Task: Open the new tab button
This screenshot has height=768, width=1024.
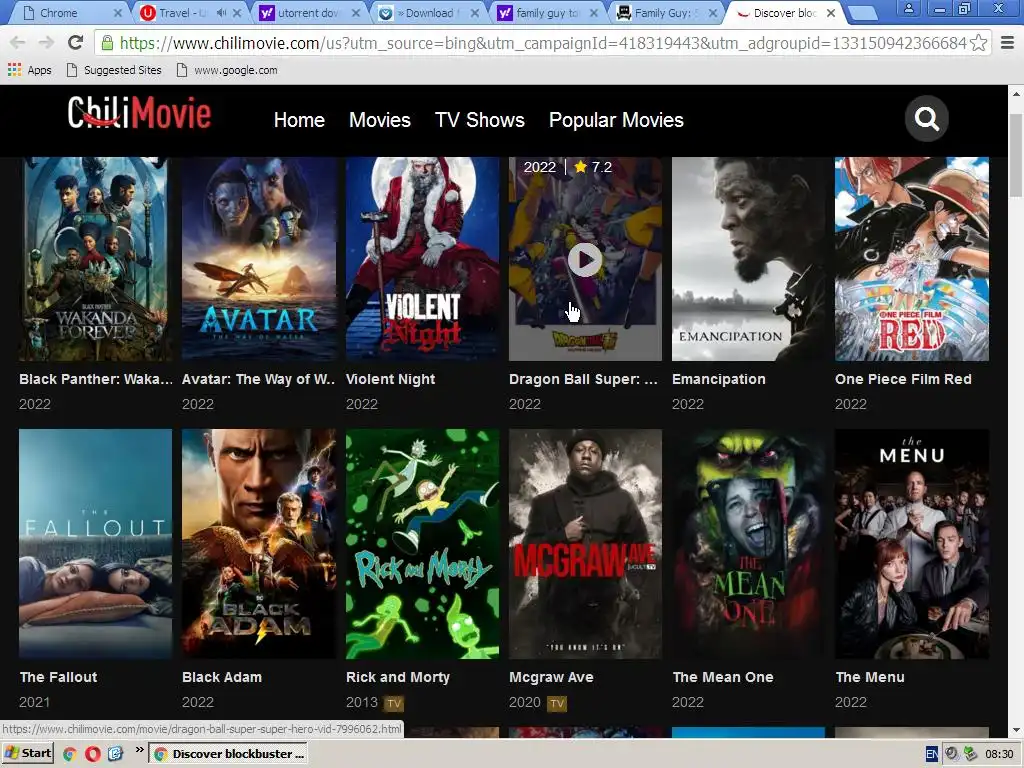Action: pos(863,13)
